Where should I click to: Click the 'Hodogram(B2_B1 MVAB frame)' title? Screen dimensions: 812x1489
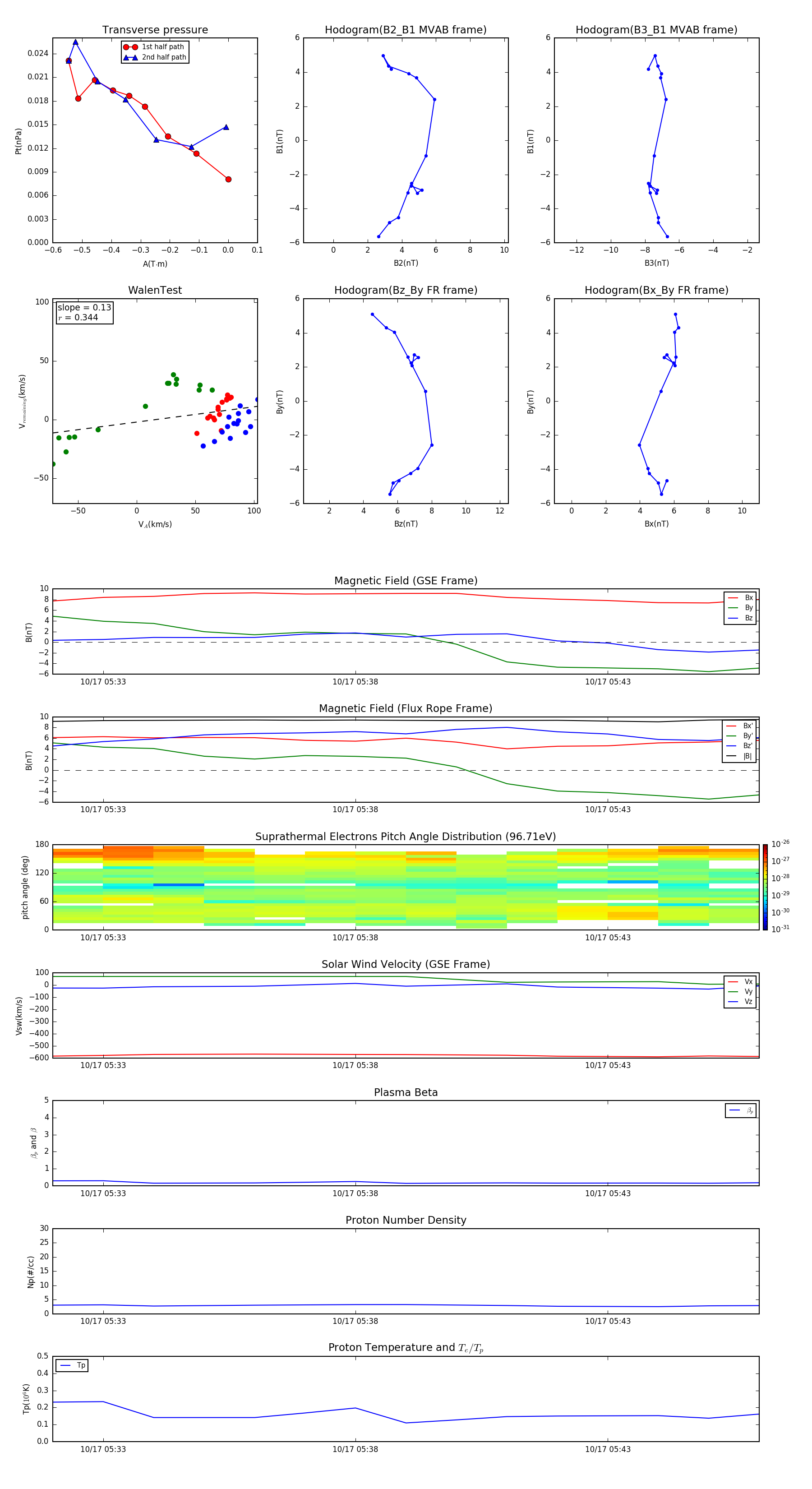(405, 30)
